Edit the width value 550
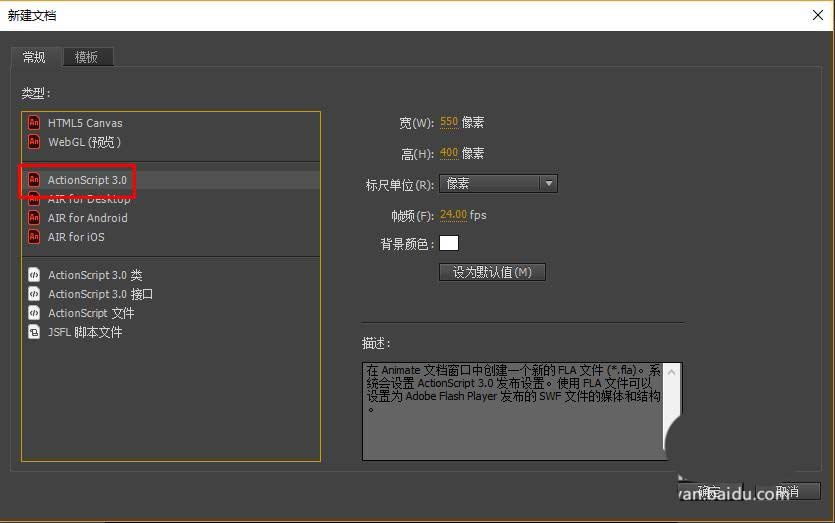 pyautogui.click(x=449, y=122)
